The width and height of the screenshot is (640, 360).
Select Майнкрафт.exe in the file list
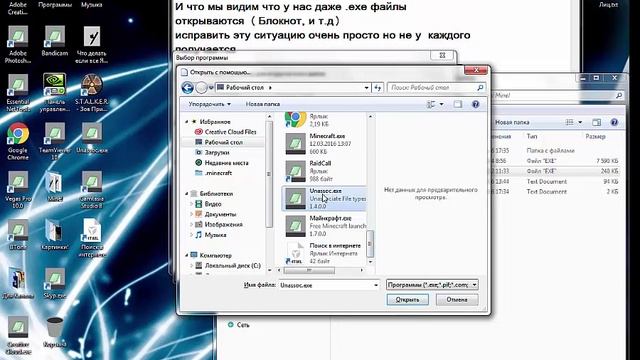point(324,226)
